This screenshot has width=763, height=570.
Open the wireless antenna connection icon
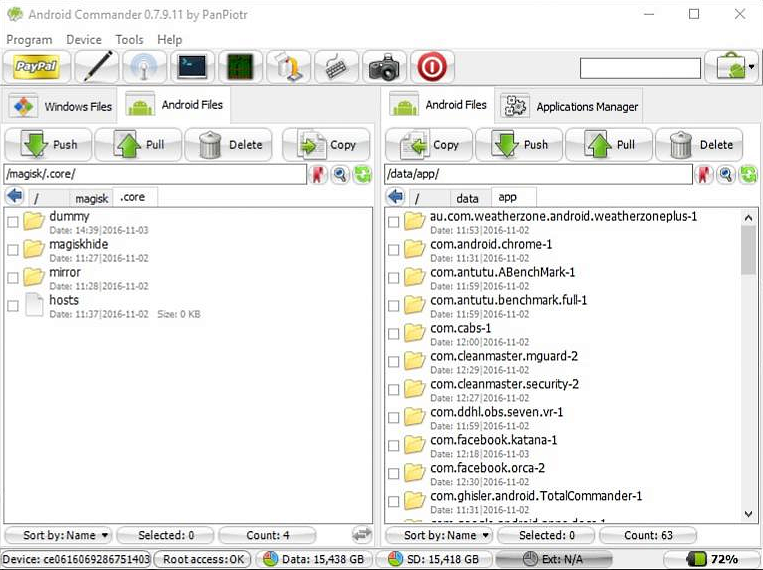(x=144, y=66)
